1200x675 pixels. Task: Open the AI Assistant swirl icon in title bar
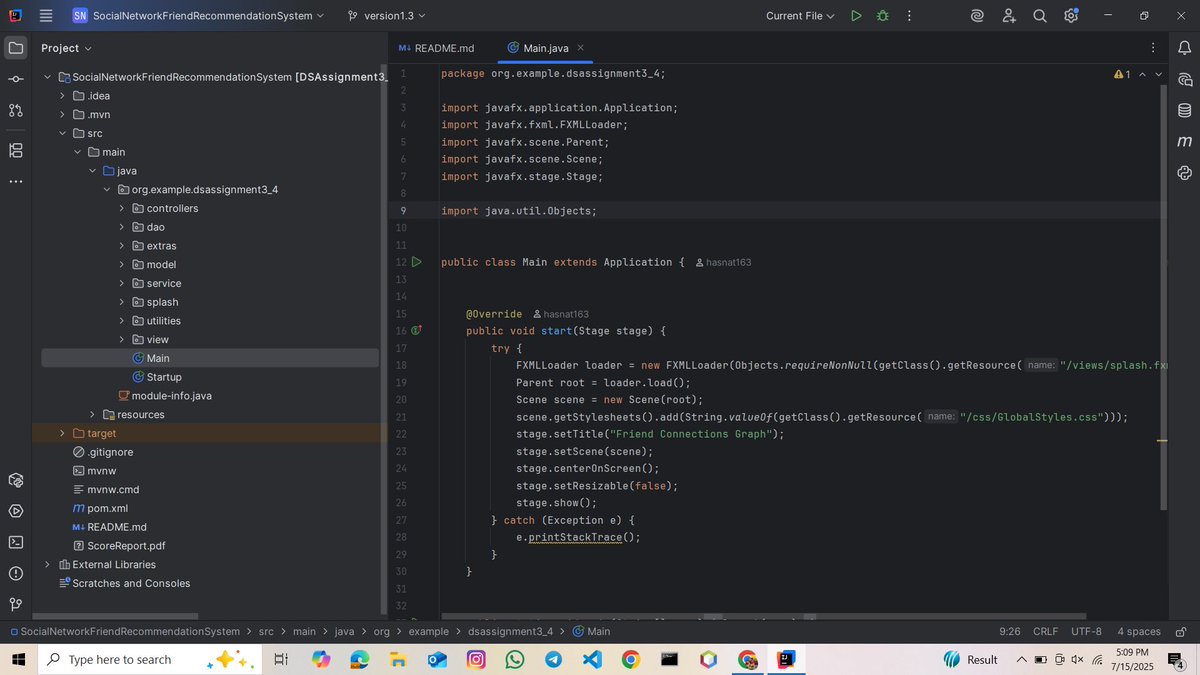978,16
